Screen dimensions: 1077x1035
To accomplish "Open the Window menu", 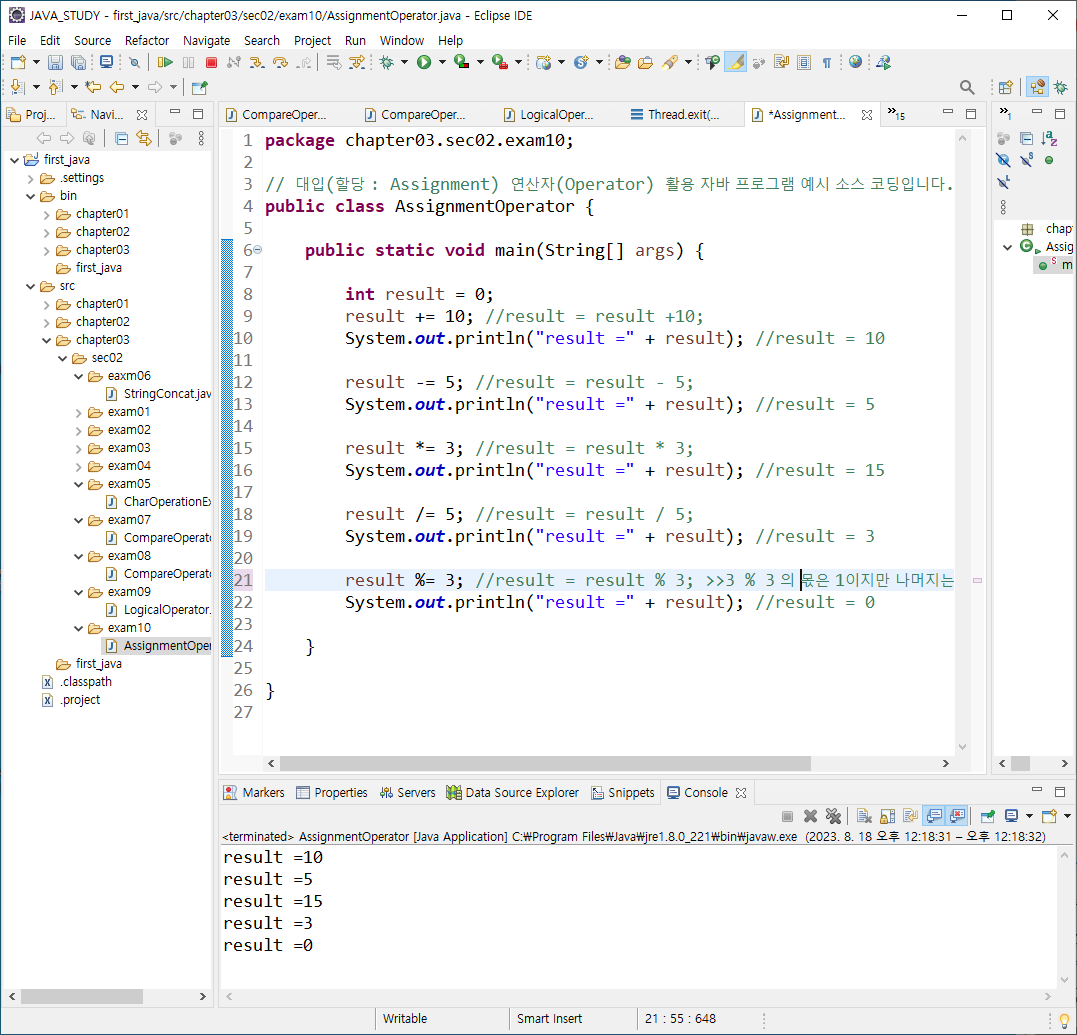I will 402,41.
